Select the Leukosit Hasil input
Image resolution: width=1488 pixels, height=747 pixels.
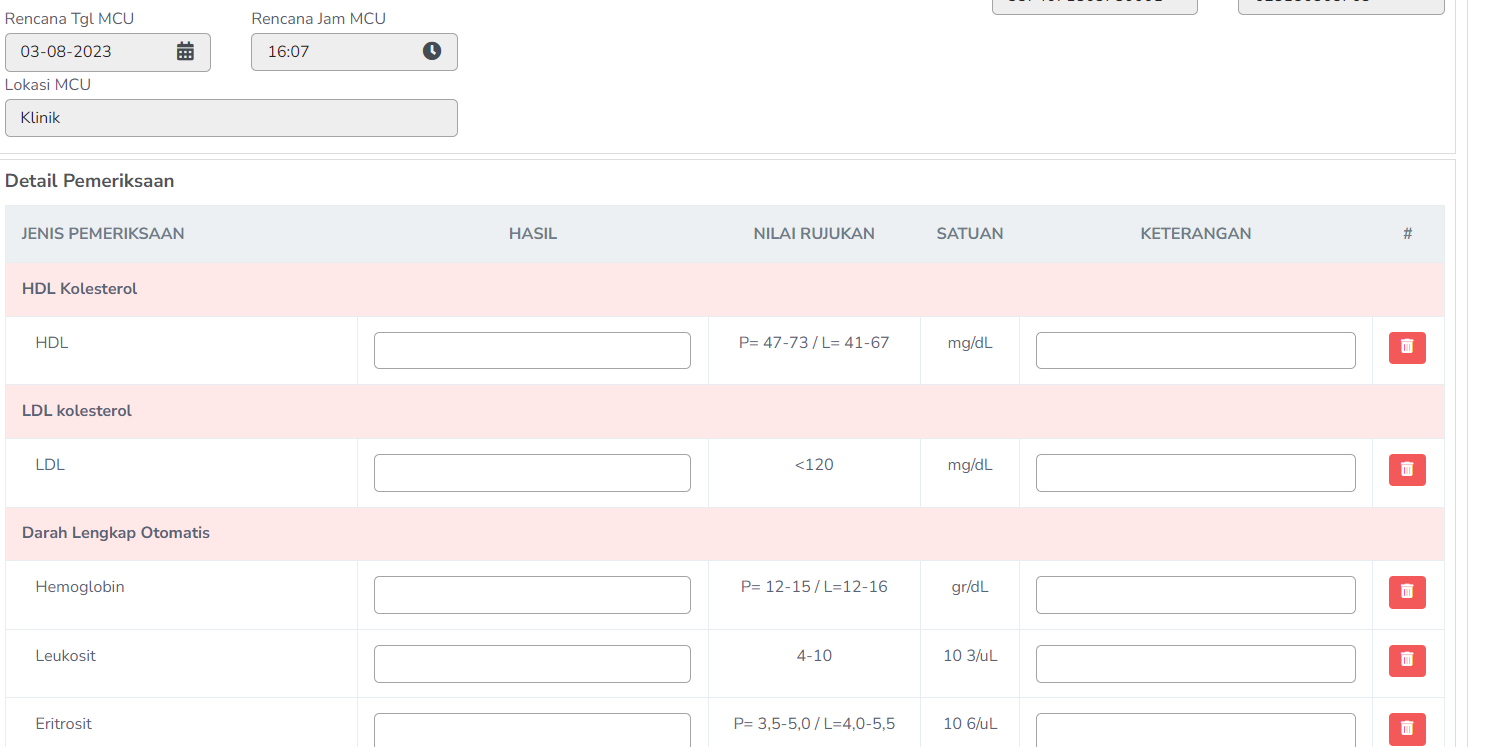tap(532, 664)
